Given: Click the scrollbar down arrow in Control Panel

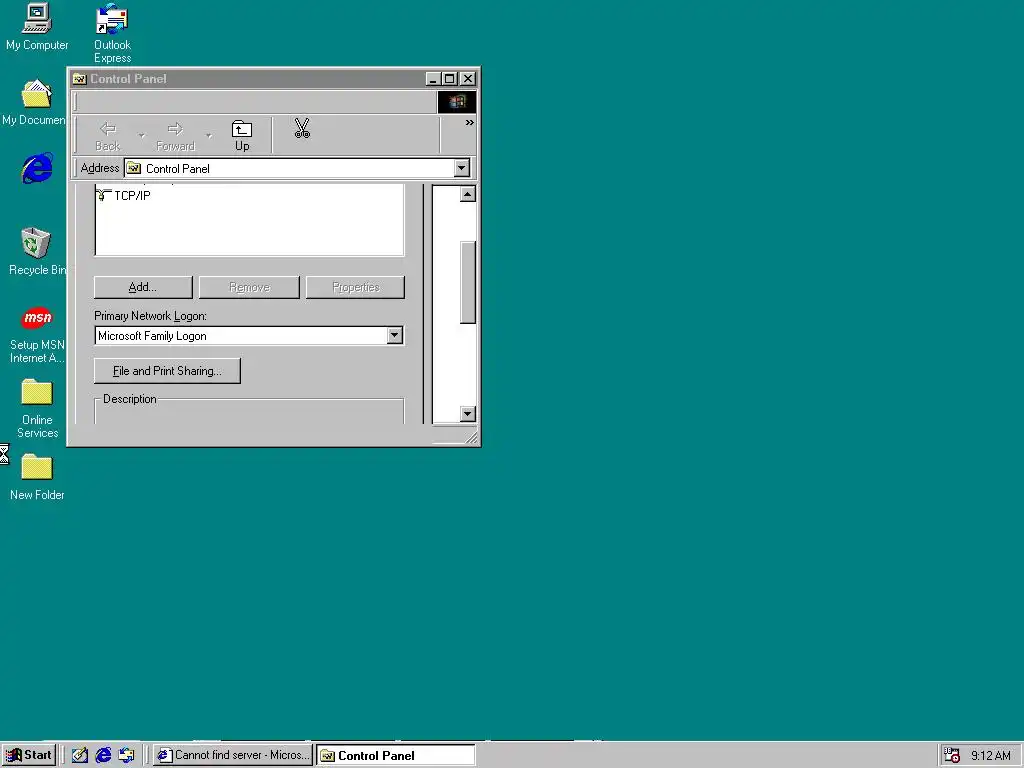Looking at the screenshot, I should [x=468, y=413].
